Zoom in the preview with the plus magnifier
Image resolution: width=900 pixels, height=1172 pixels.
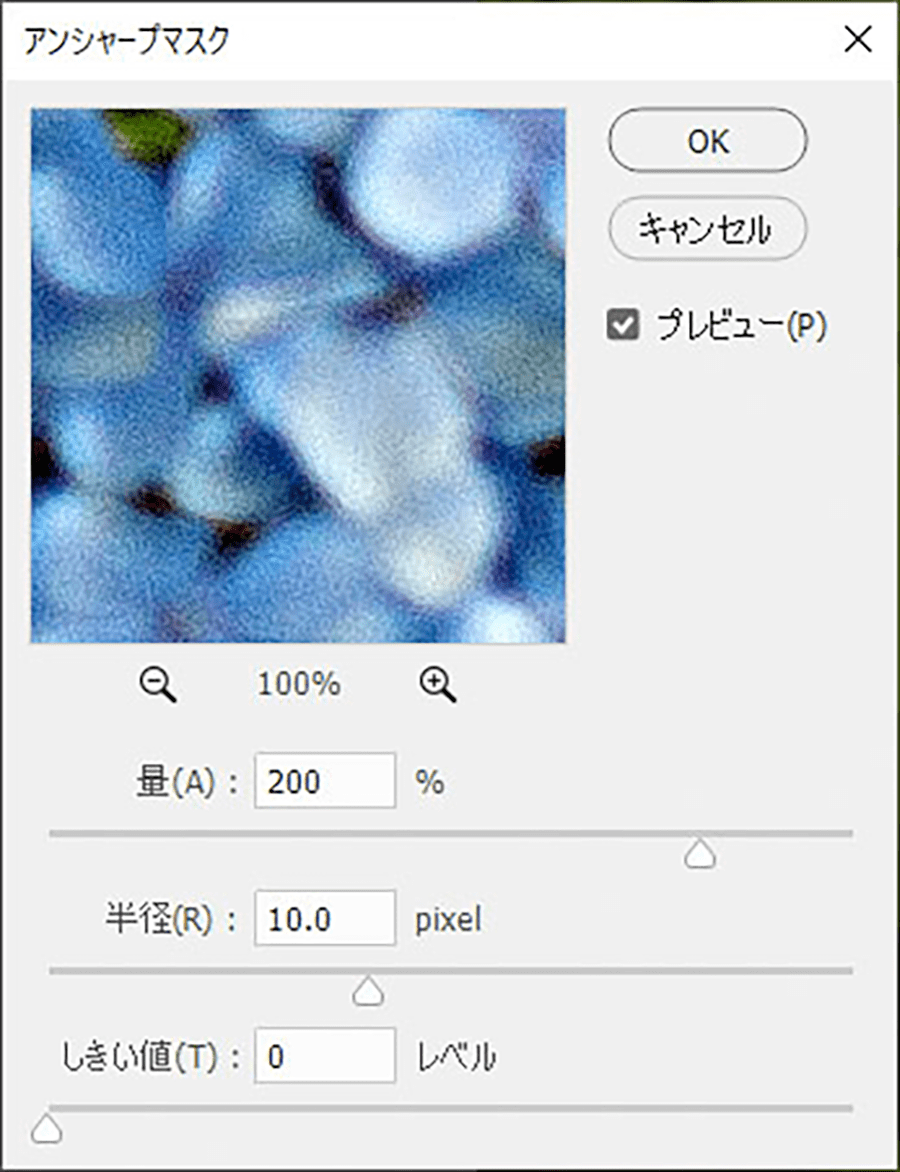coord(438,685)
